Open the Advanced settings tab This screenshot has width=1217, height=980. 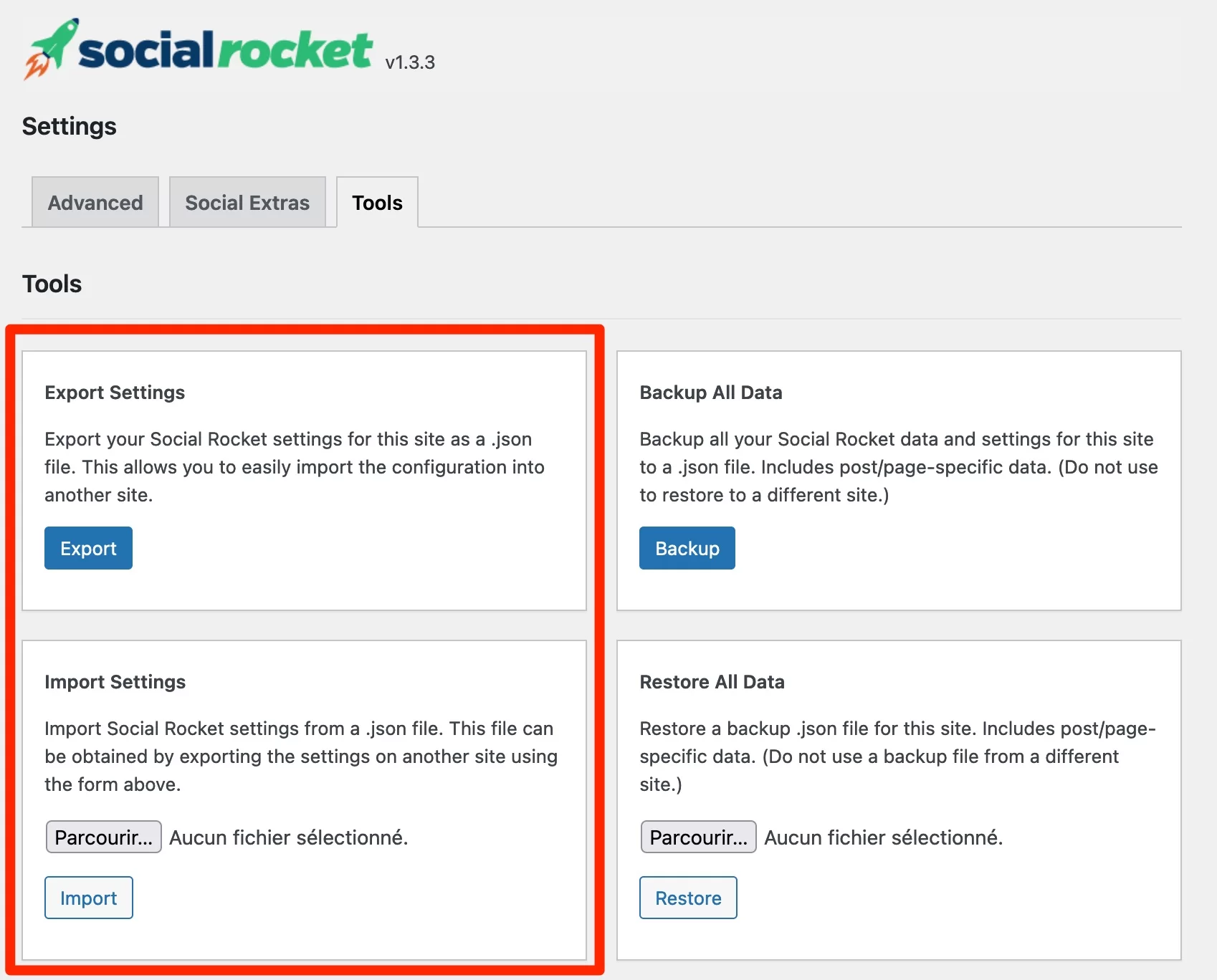(95, 203)
